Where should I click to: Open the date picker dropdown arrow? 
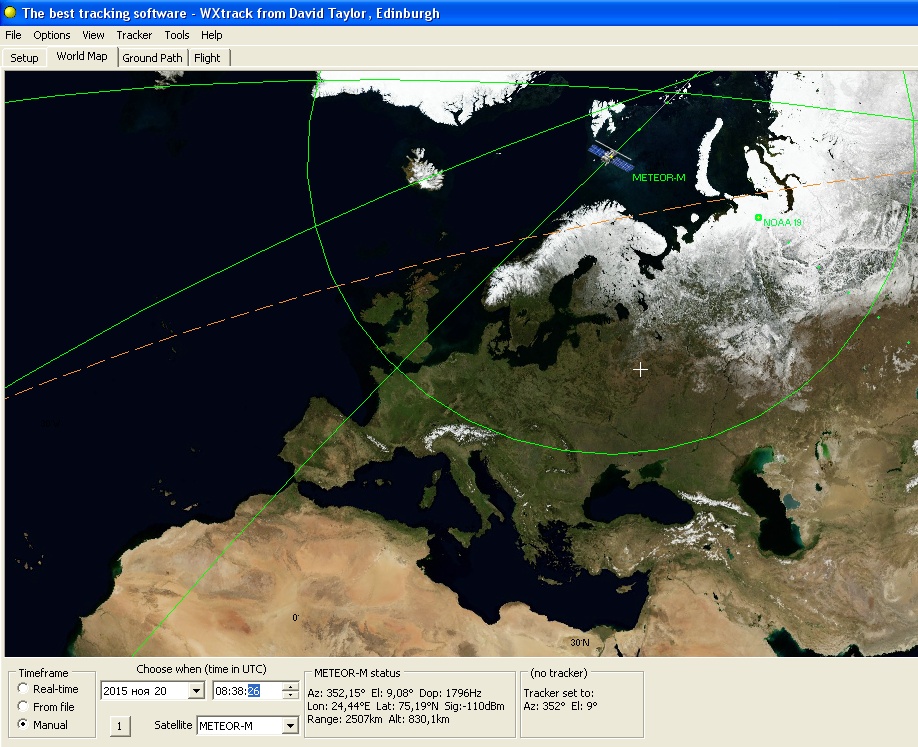196,691
